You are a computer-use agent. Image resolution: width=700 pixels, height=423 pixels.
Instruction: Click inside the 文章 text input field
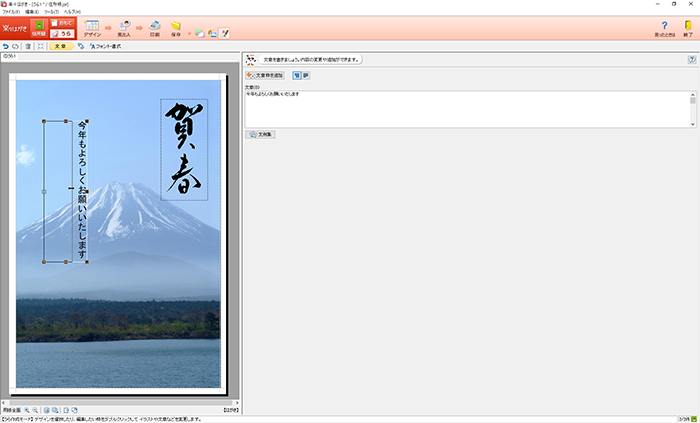pos(465,108)
